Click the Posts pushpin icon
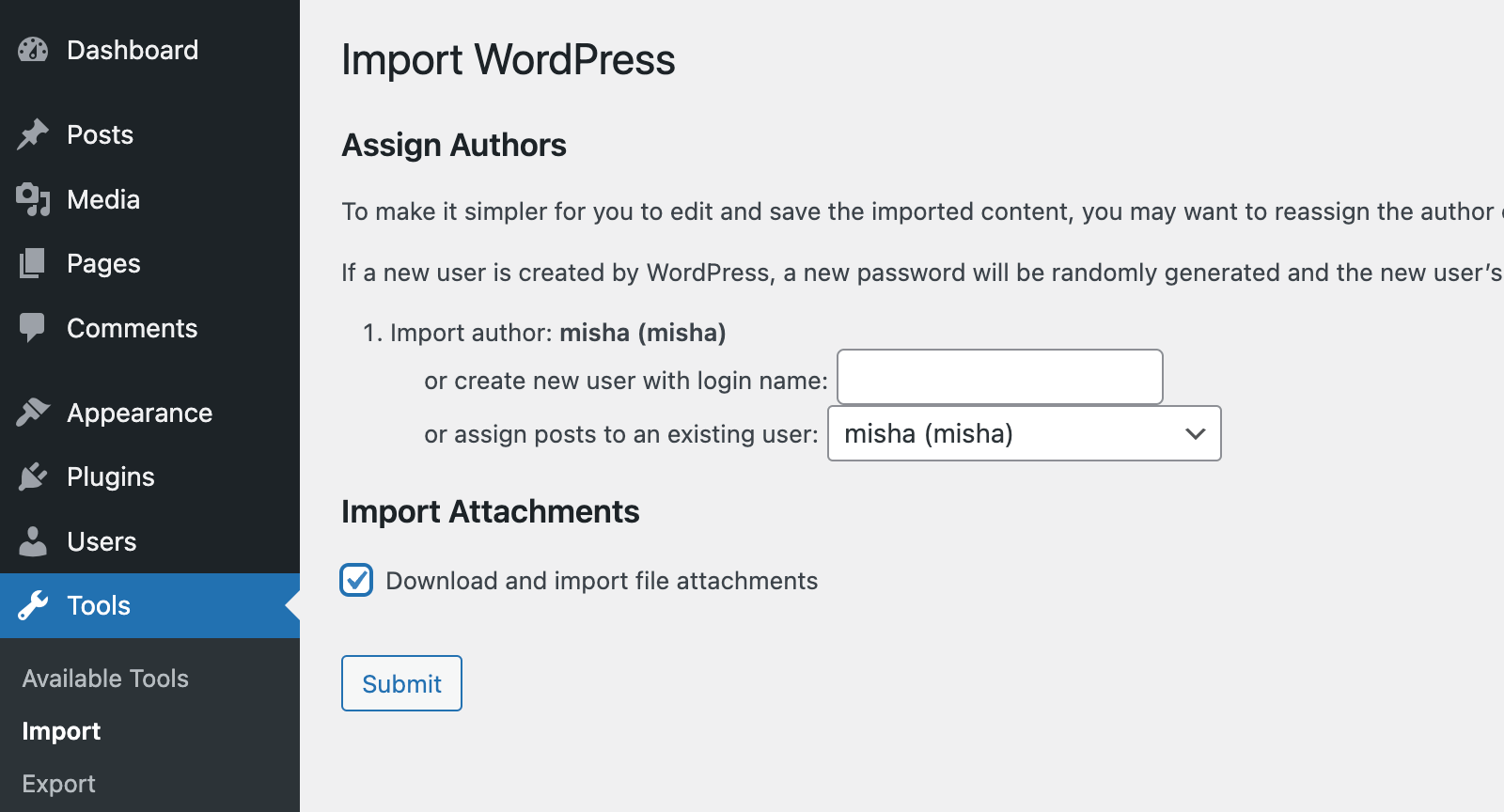The height and width of the screenshot is (812, 1504). click(33, 134)
